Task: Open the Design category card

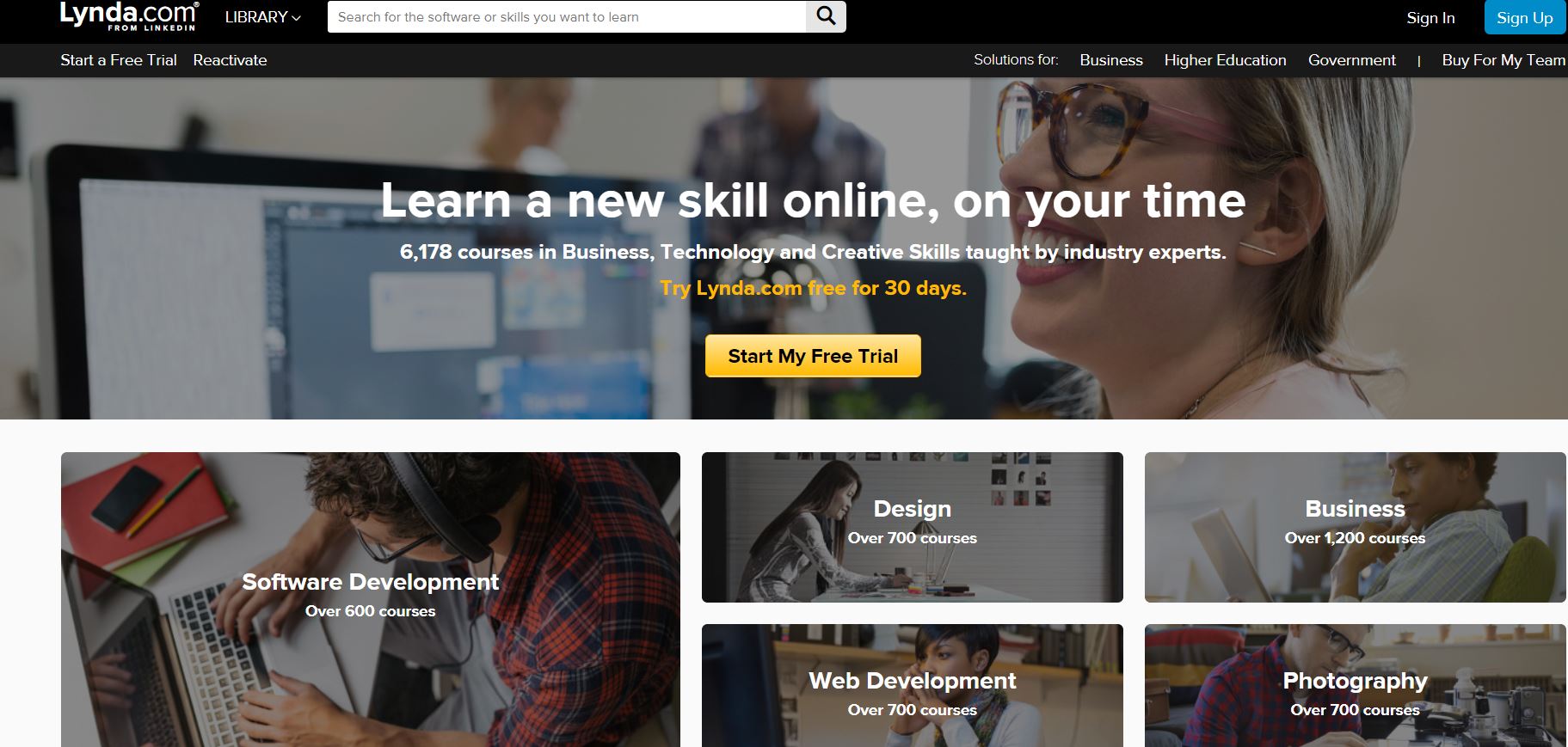Action: point(913,527)
